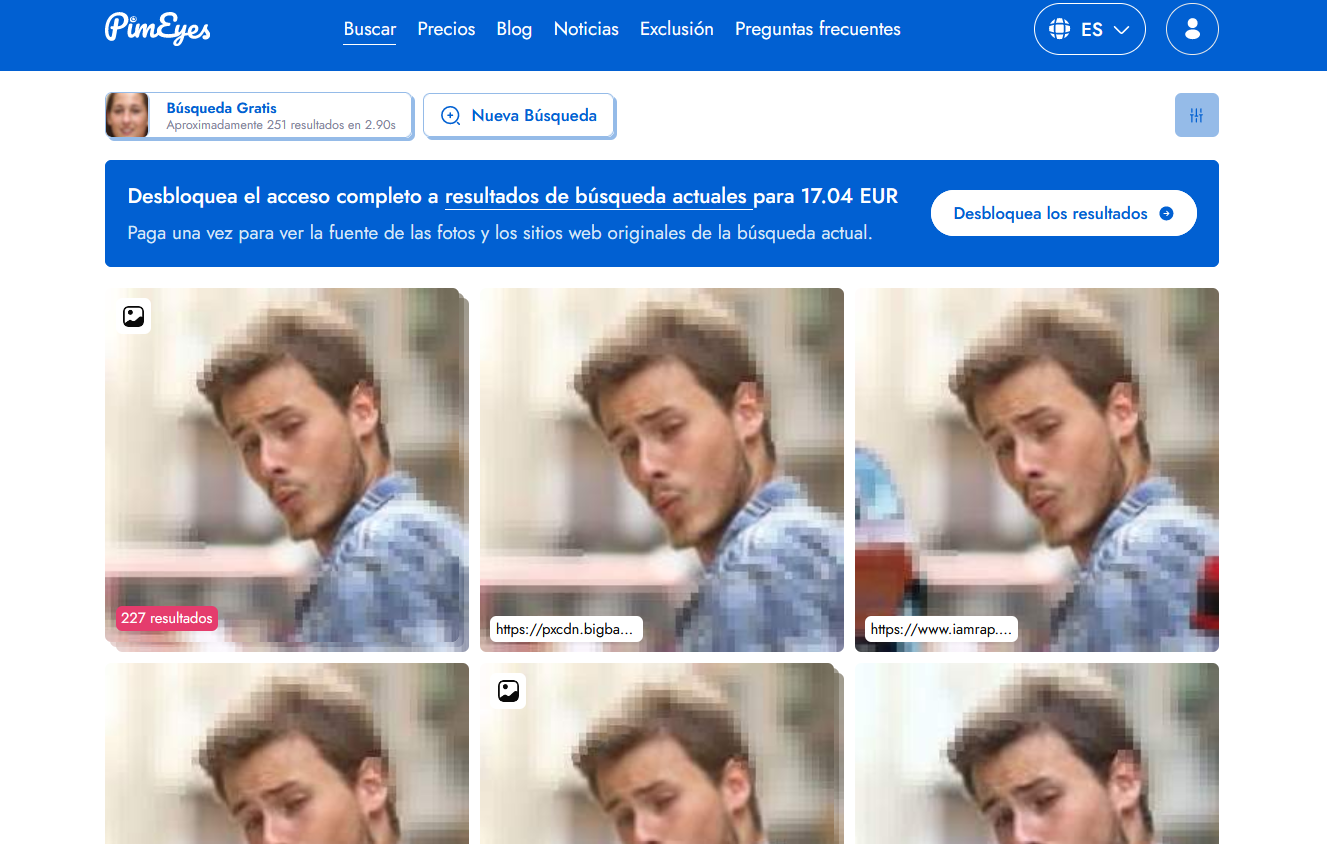The height and width of the screenshot is (844, 1327).
Task: Click the globe language icon
Action: click(1060, 29)
